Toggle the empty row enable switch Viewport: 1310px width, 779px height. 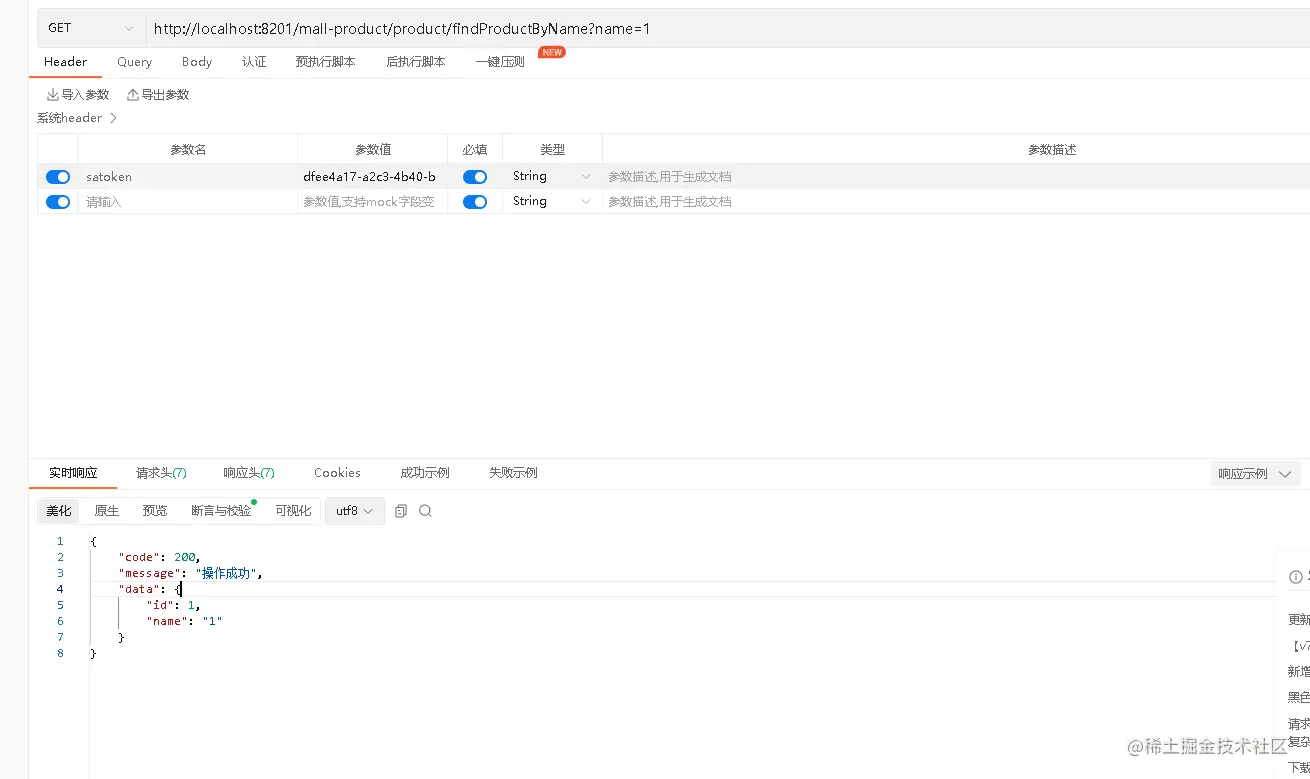coord(58,202)
